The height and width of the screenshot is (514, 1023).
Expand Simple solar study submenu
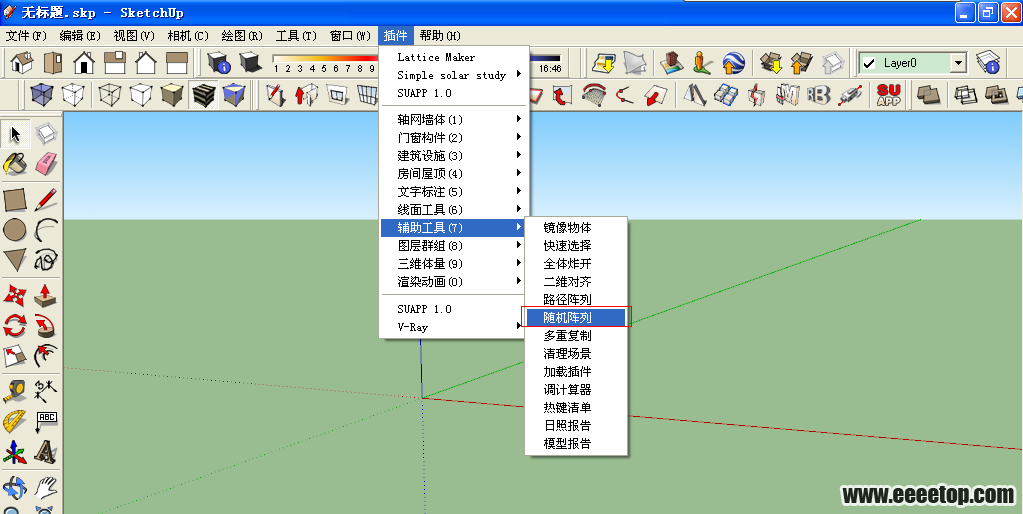pyautogui.click(x=454, y=75)
